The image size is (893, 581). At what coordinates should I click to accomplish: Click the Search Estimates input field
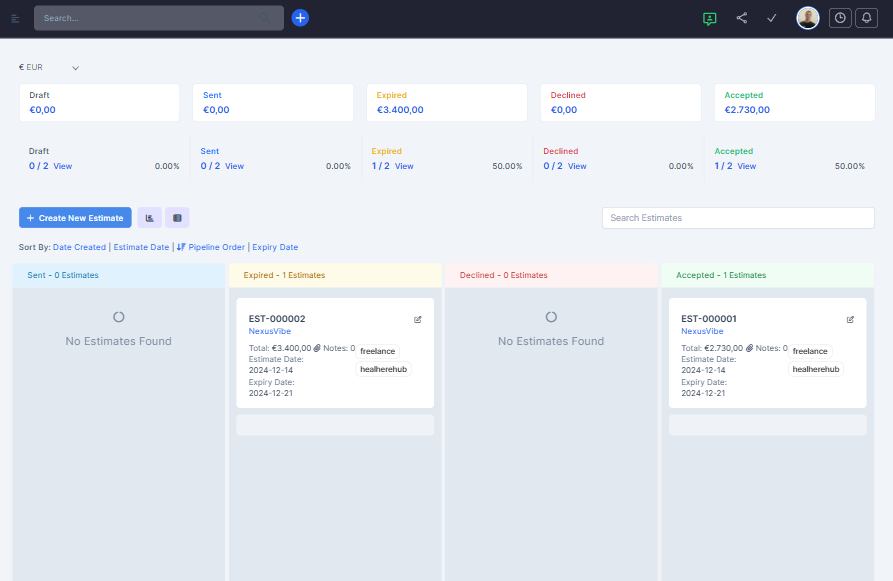click(x=737, y=218)
